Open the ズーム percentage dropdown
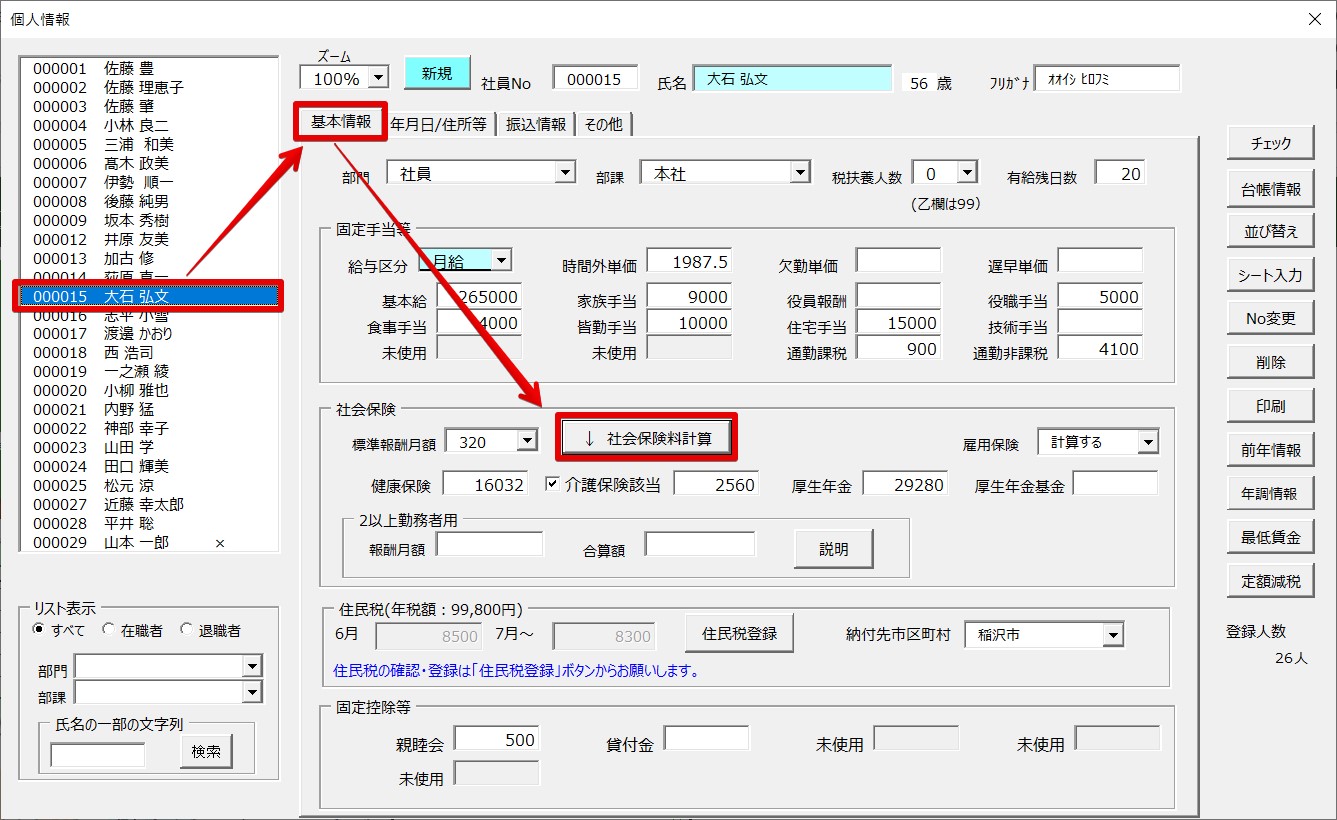Image resolution: width=1337 pixels, height=820 pixels. click(378, 77)
